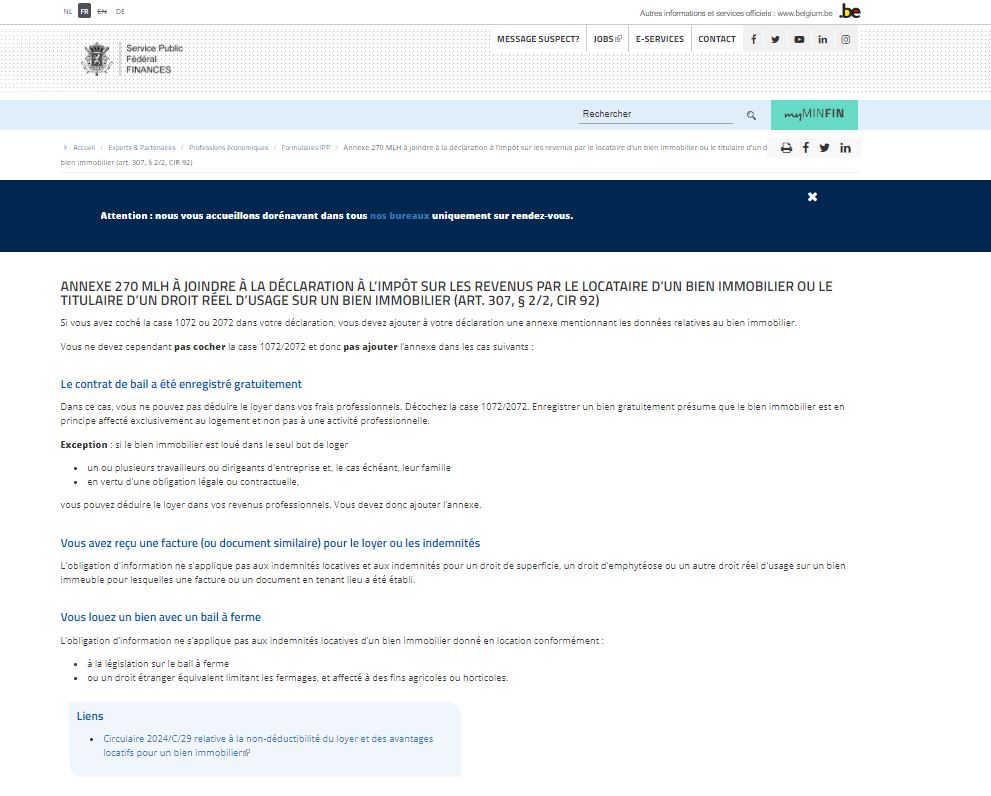Switch site language to DE
The height and width of the screenshot is (796, 991).
point(119,11)
